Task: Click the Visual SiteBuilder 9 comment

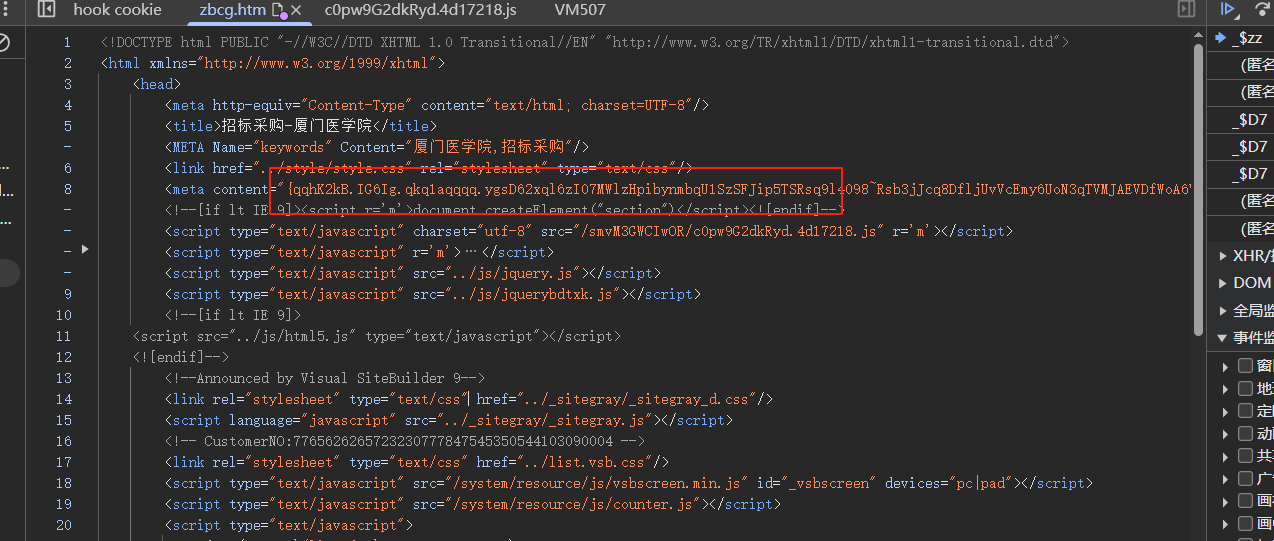Action: coord(325,378)
